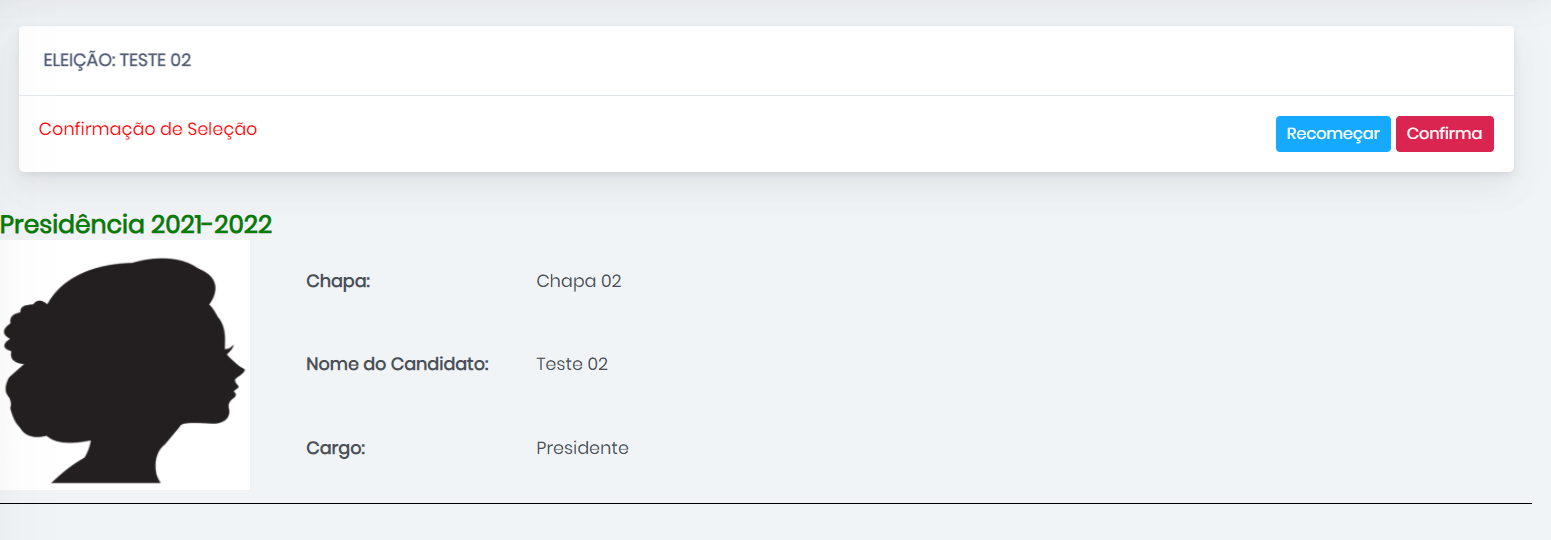Click the Confirma button
Image resolution: width=1551 pixels, height=540 pixels.
click(1444, 134)
